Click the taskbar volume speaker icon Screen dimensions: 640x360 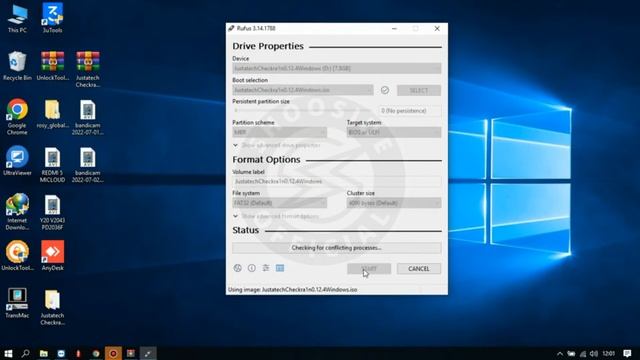(x=594, y=353)
